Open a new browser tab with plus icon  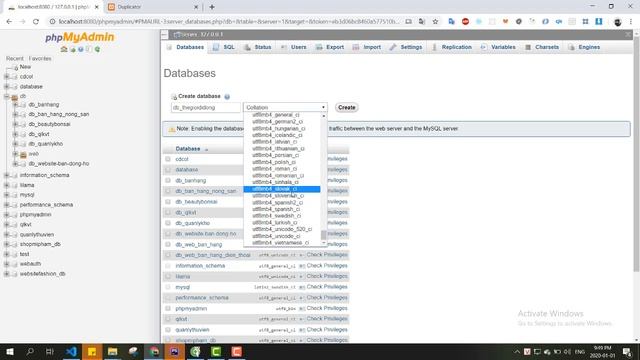tap(212, 7)
